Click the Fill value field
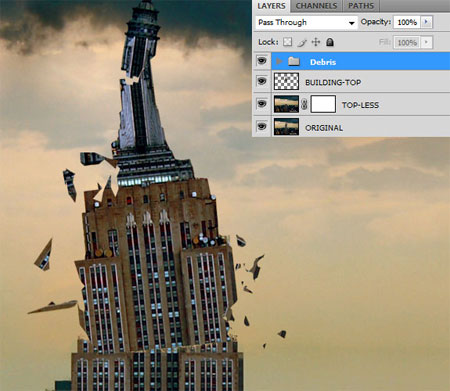This screenshot has width=450, height=391. coord(407,42)
